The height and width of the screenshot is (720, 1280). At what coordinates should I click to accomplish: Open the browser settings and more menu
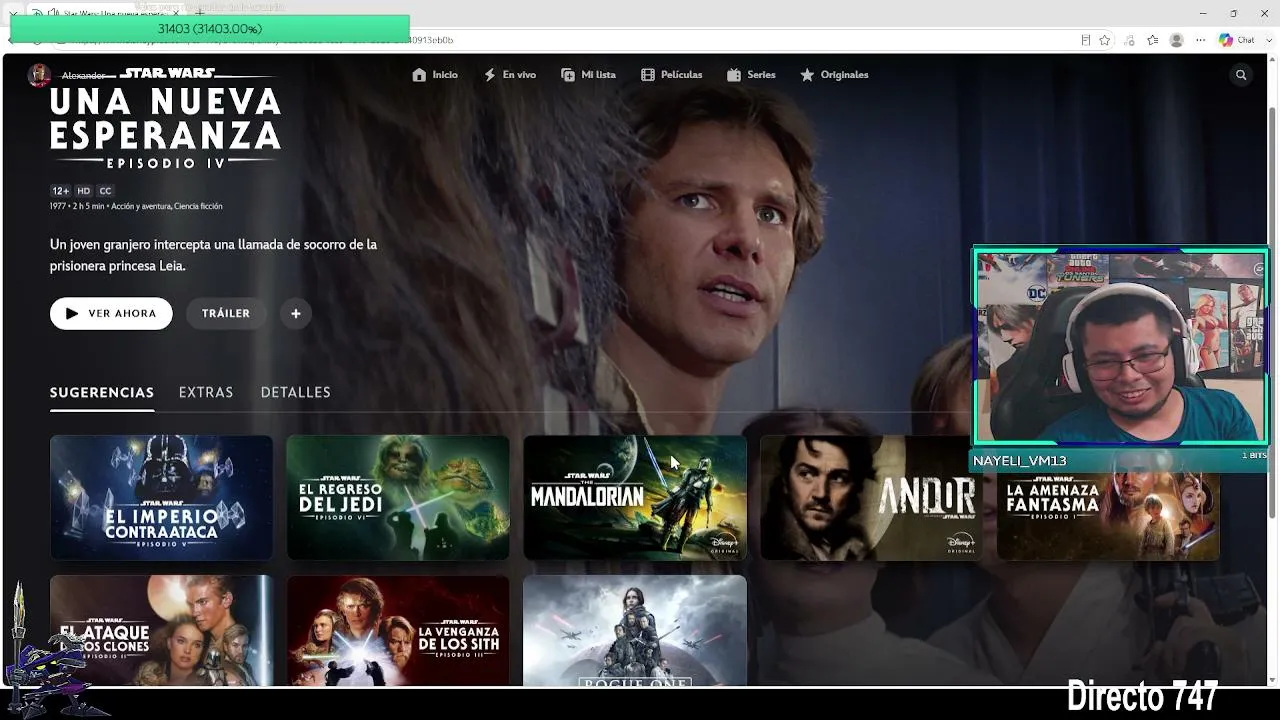[1201, 40]
